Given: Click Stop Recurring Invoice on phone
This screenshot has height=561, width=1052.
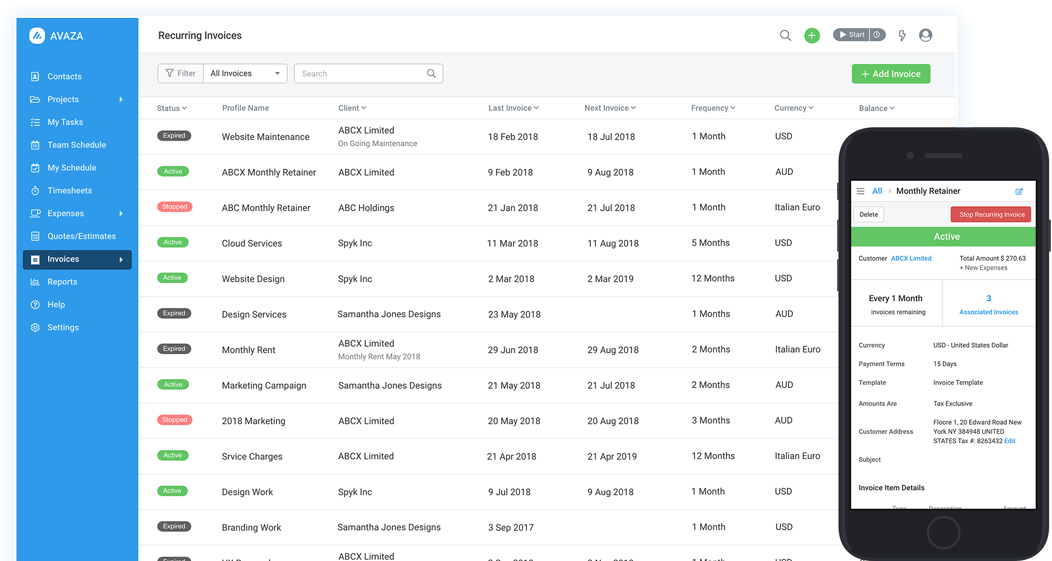Looking at the screenshot, I should (991, 215).
